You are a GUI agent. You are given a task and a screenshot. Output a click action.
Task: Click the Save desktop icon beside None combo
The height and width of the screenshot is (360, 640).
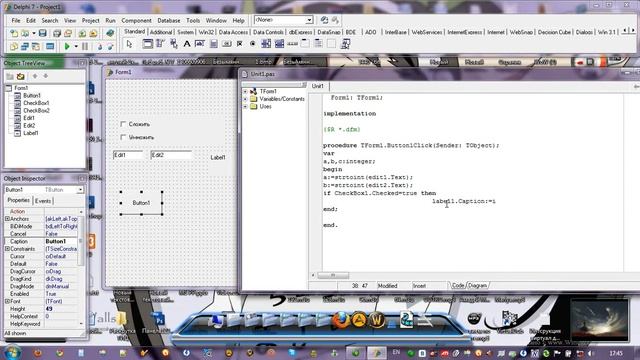click(x=324, y=20)
